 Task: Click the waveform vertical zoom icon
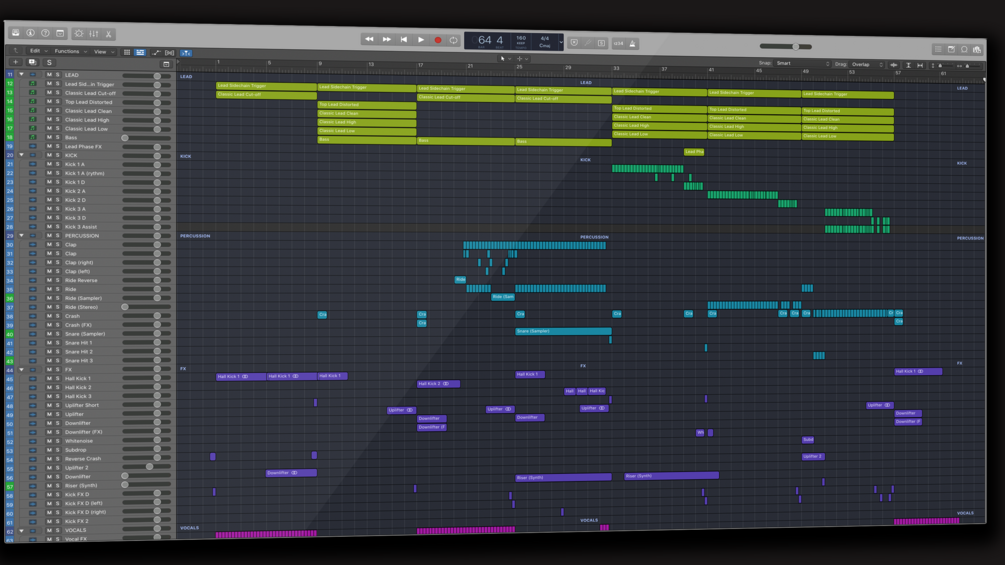(x=894, y=65)
